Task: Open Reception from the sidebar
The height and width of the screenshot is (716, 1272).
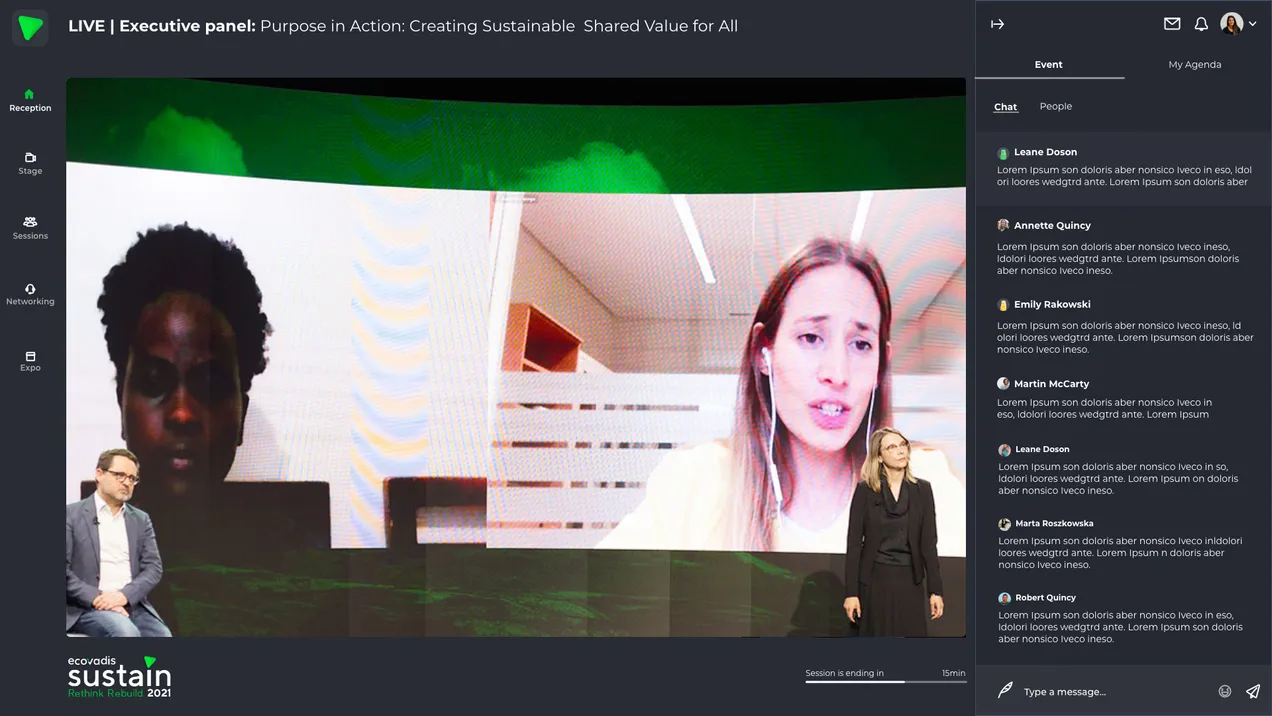Action: pyautogui.click(x=30, y=100)
